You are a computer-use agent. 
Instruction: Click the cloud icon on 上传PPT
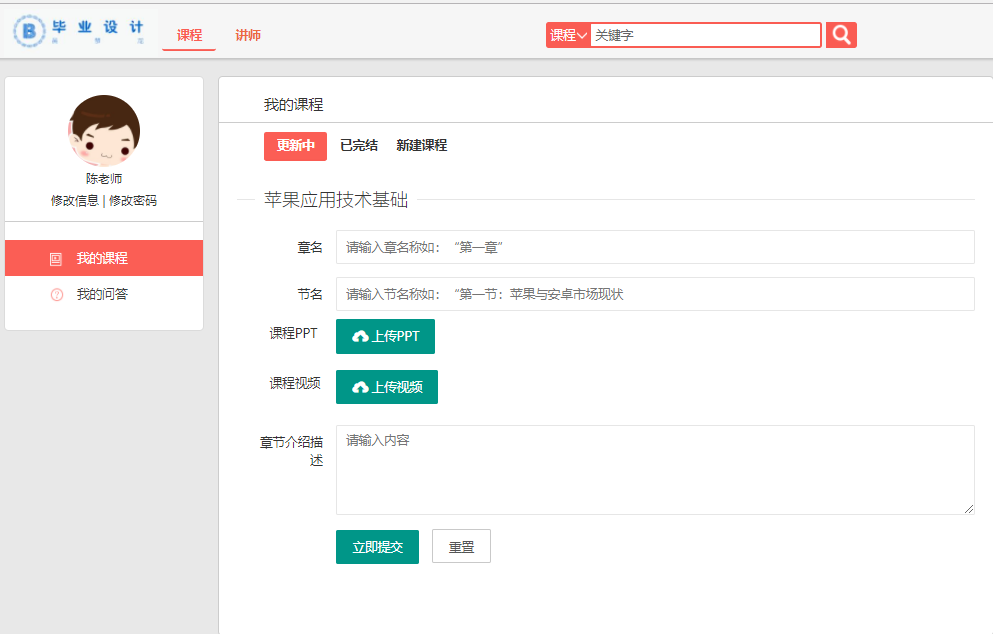[x=361, y=337]
